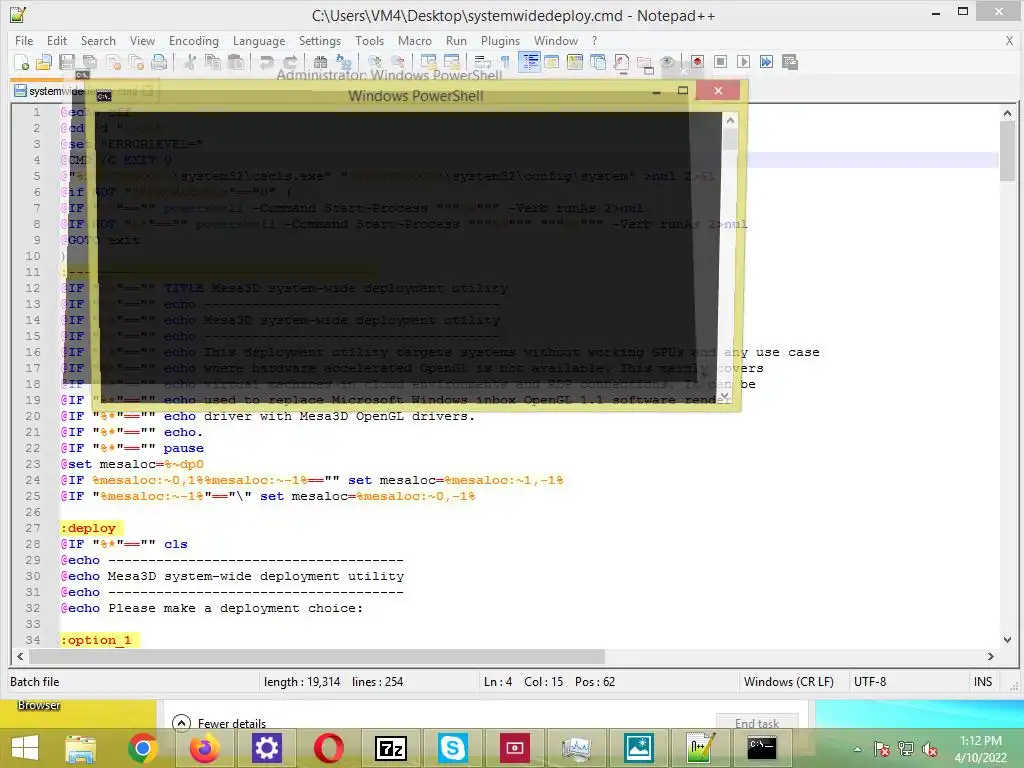Screen dimensions: 1024x768
Task: Toggle Word wrap in the toolbar
Action: (x=483, y=62)
